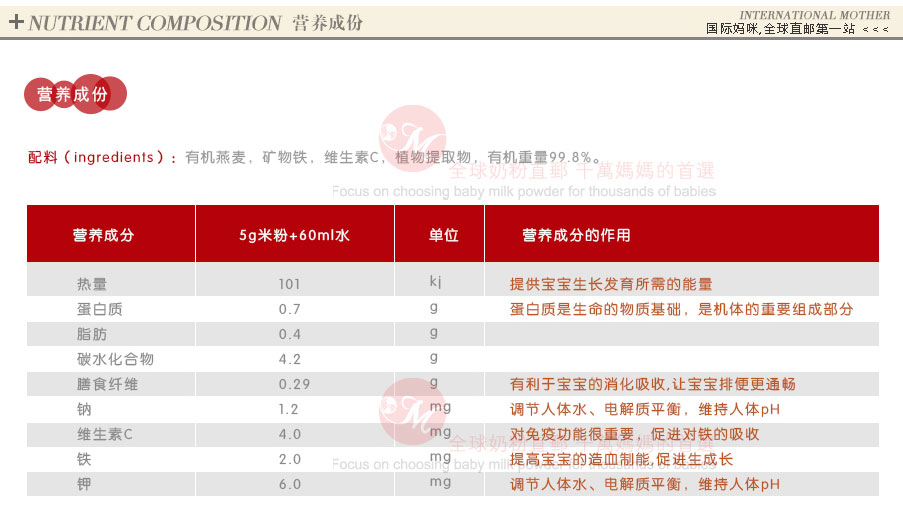Click the <<< arrows at top right
This screenshot has height=520, width=903.
(875, 30)
